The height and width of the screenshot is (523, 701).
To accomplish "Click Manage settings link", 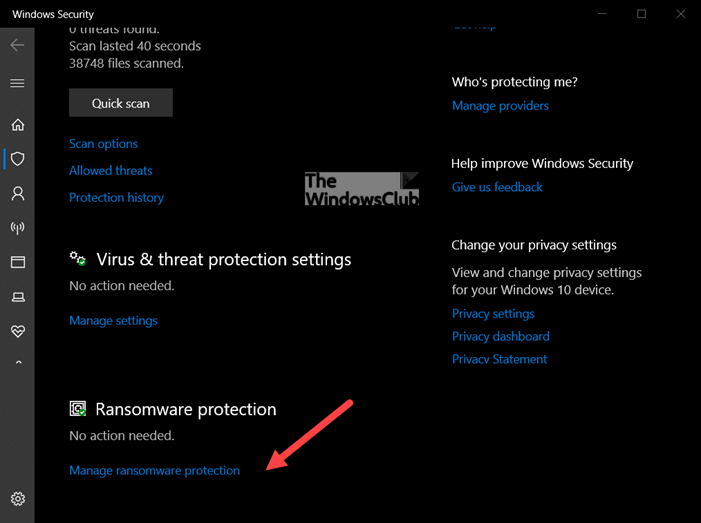I will (x=113, y=321).
